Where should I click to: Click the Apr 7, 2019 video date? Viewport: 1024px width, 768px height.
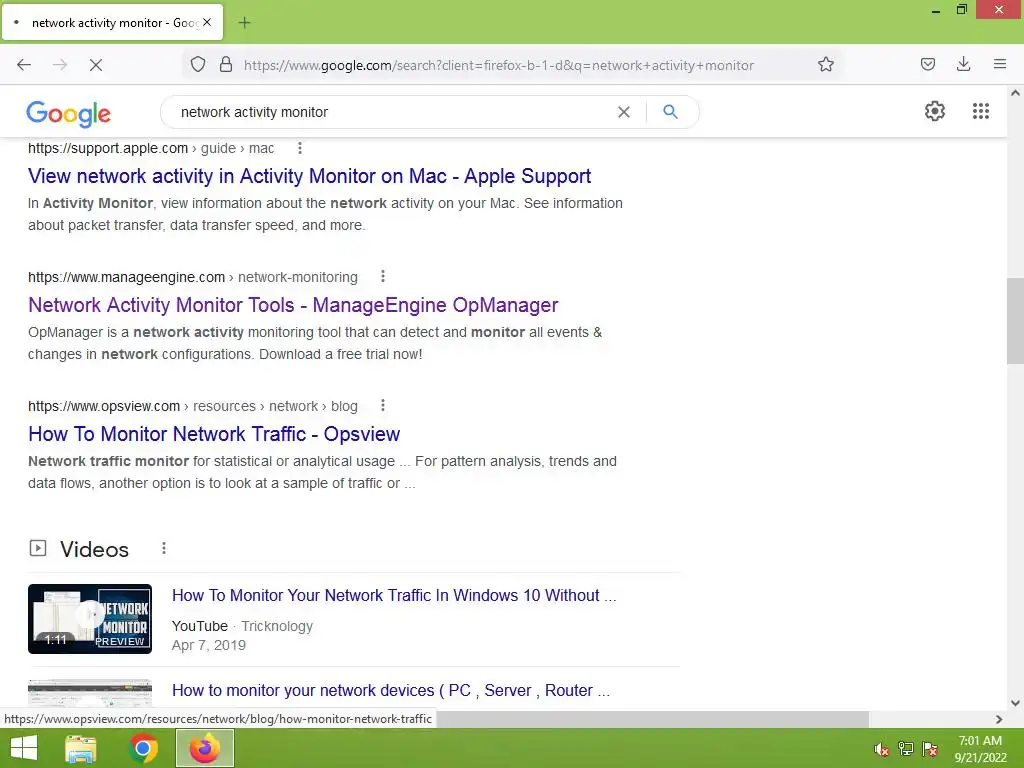coord(209,645)
